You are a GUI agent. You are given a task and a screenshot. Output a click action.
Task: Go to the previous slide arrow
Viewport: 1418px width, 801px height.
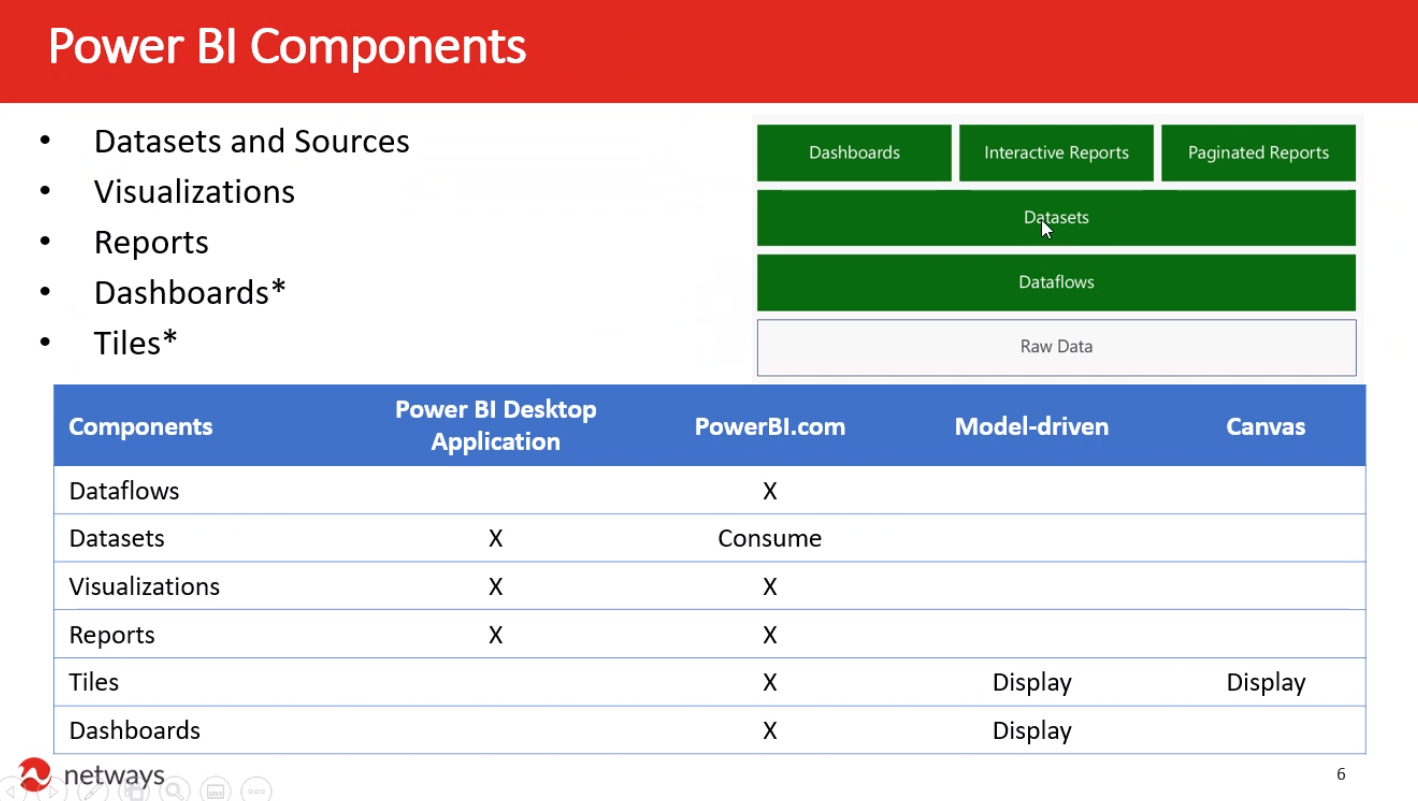coord(12,791)
